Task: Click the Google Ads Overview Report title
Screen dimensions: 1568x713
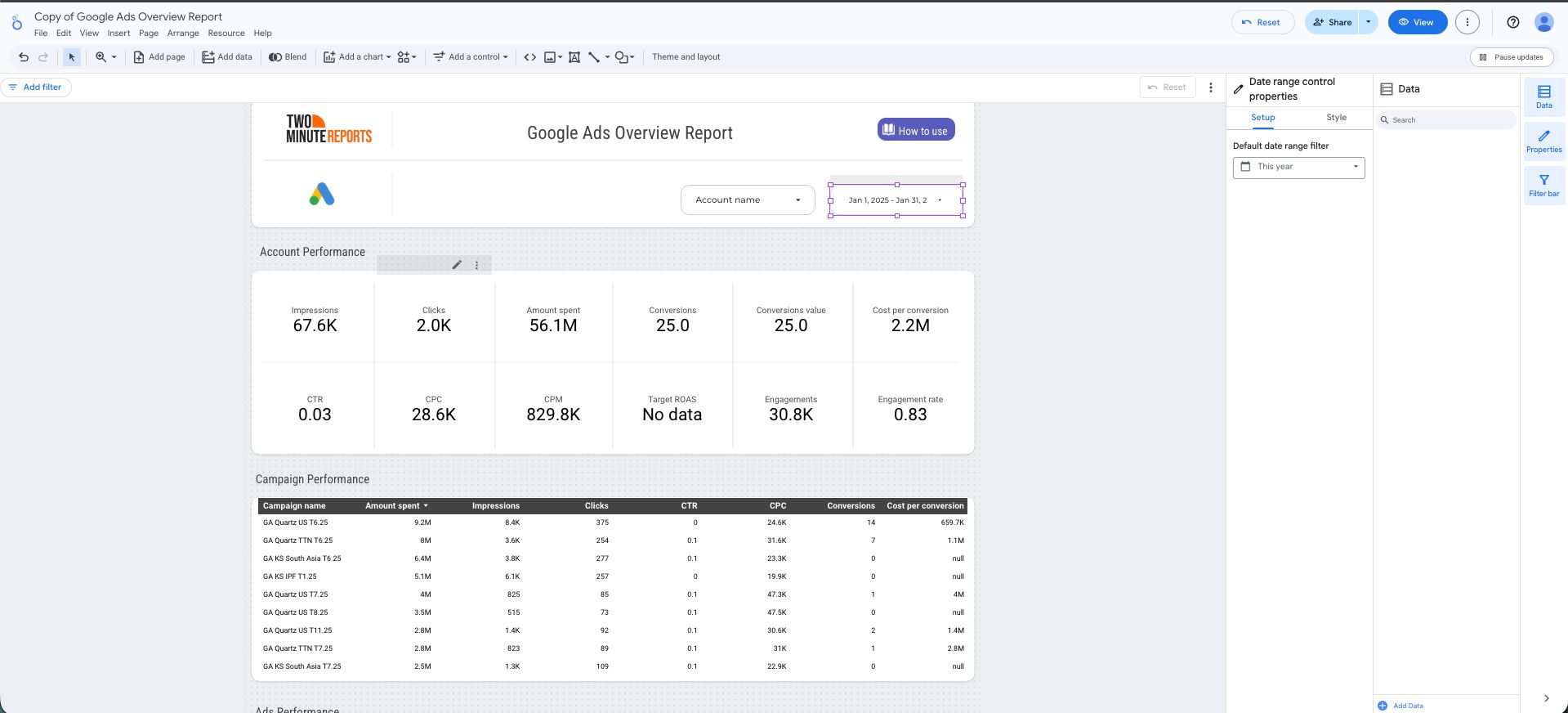Action: coord(630,133)
